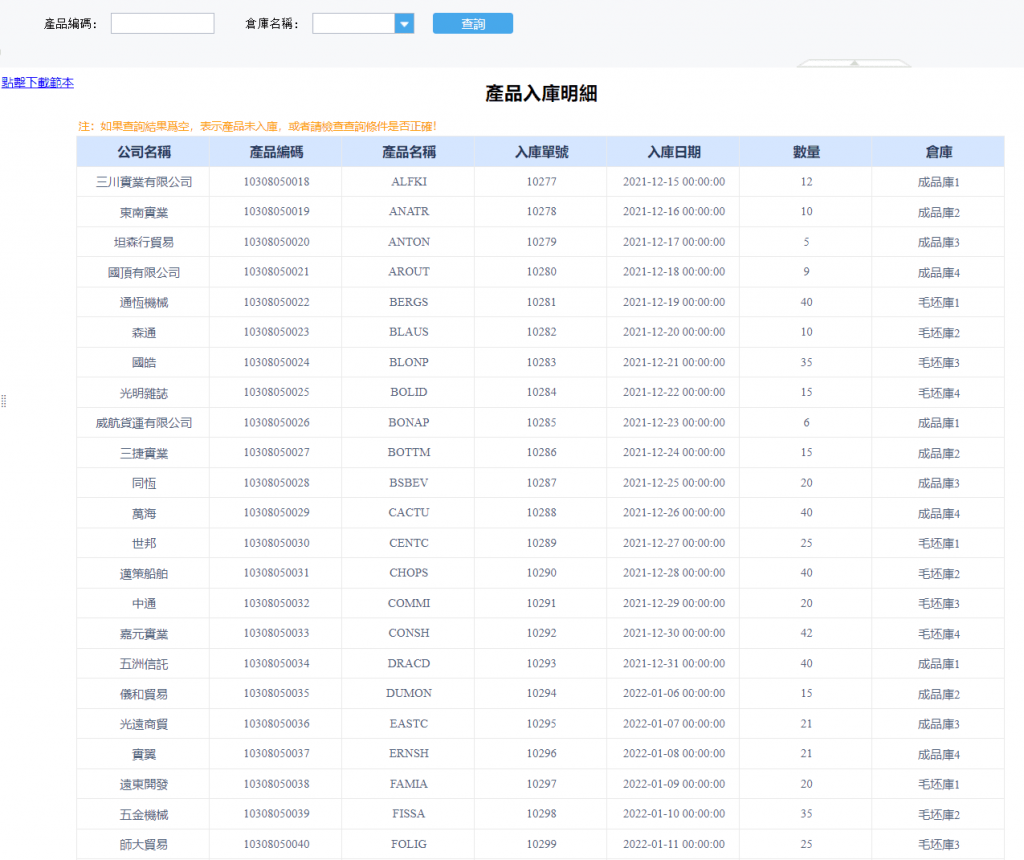This screenshot has height=860, width=1024.
Task: Select date 2021-12-31 00:00:00
Action: click(674, 663)
